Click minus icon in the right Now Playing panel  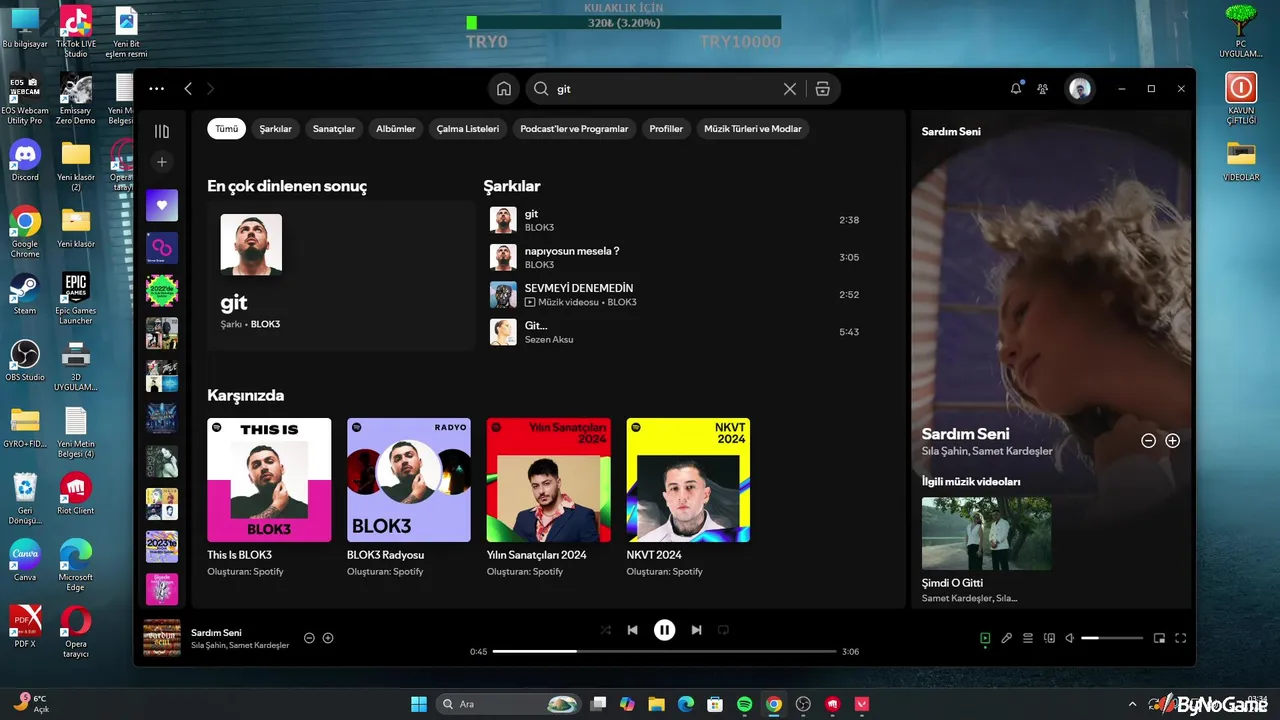(x=1148, y=441)
